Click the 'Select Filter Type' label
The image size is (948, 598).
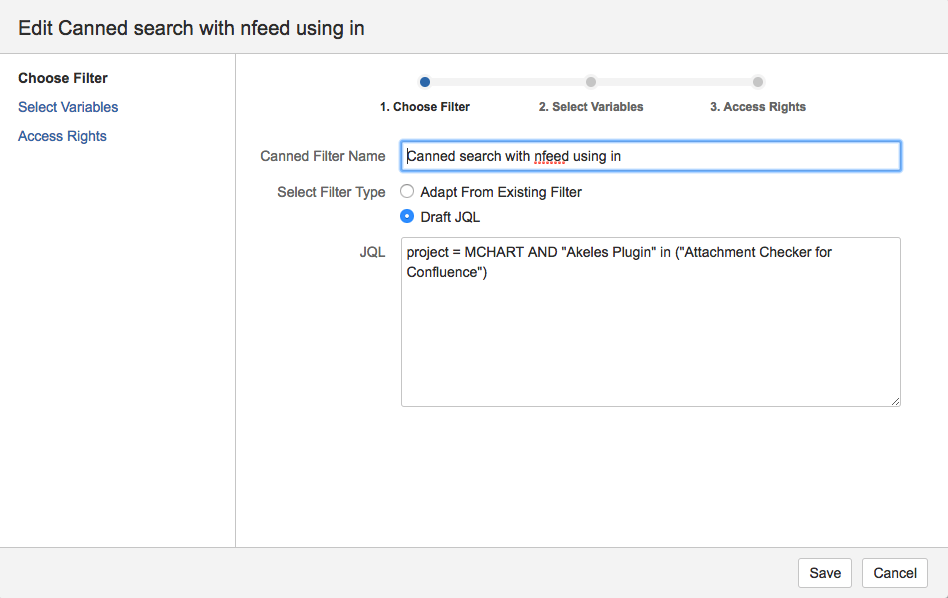[331, 192]
